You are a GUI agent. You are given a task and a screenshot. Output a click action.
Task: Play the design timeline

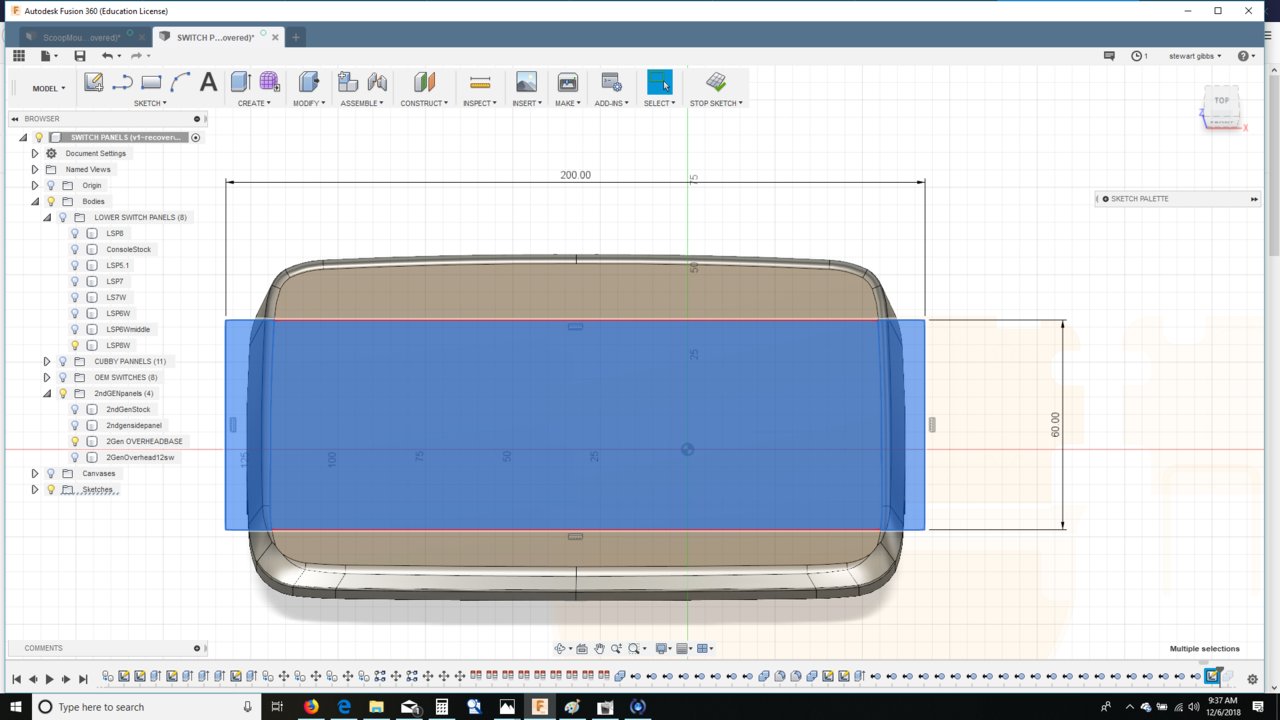pos(49,679)
